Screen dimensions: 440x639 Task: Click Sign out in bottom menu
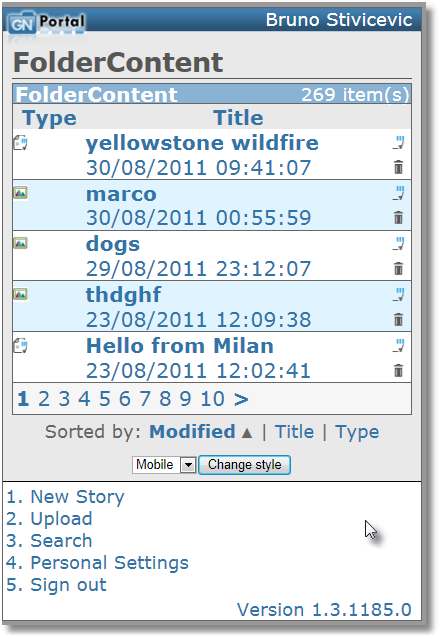tap(56, 585)
